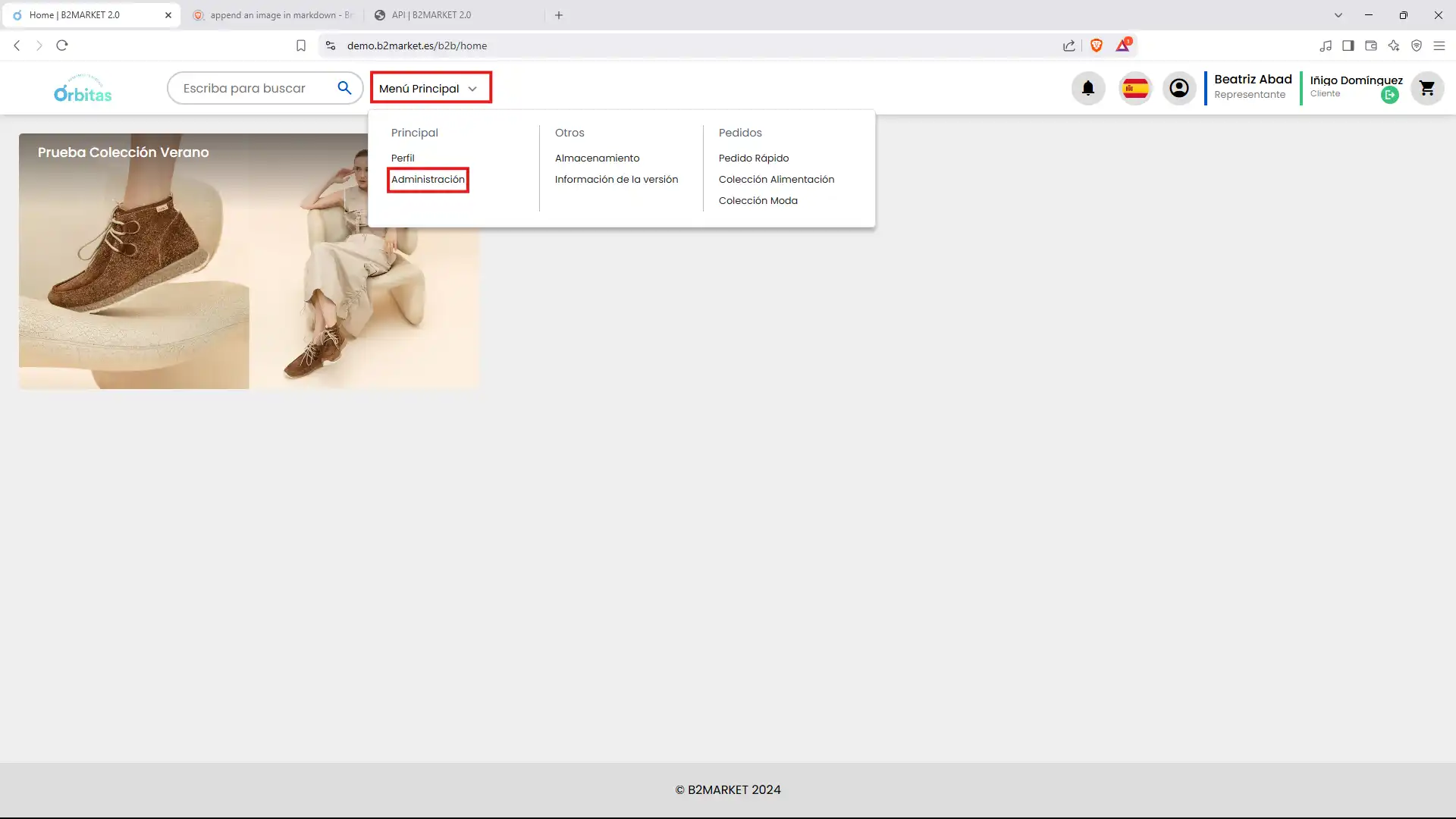Viewport: 1456px width, 819px height.
Task: Select Administración menu entry
Action: click(x=428, y=180)
